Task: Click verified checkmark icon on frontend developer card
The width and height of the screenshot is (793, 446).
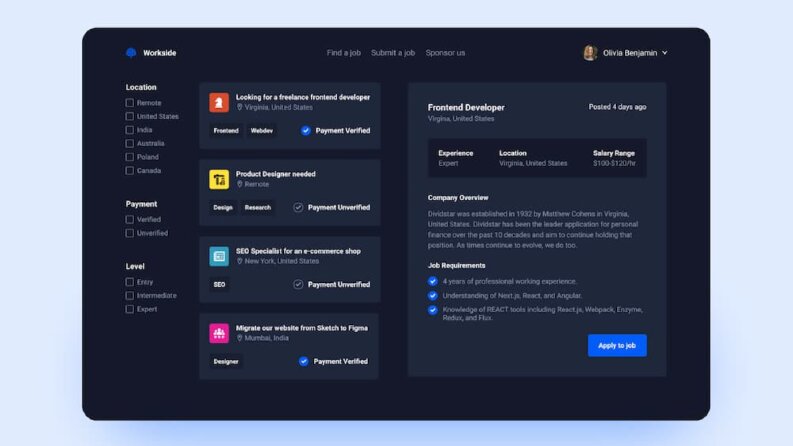Action: tap(305, 130)
